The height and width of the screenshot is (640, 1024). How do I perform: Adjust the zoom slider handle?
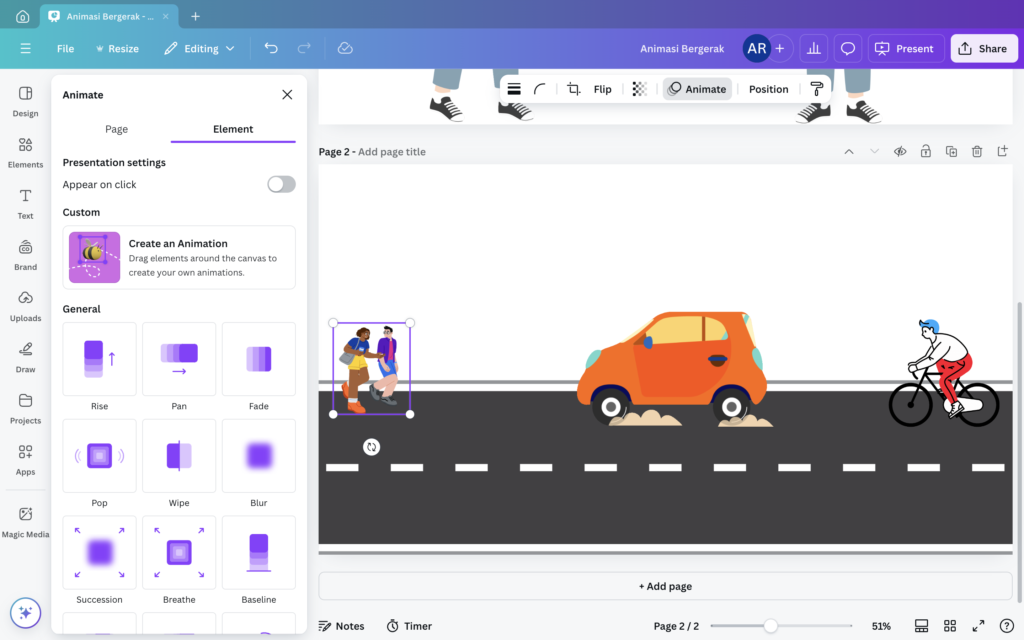(x=771, y=626)
